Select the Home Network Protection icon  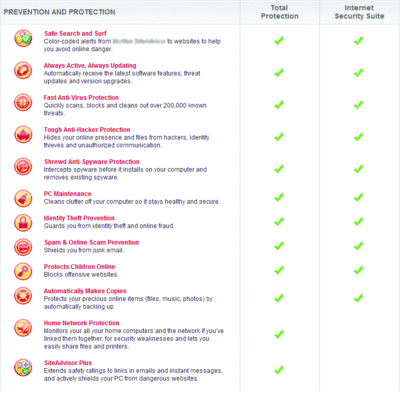(x=23, y=328)
